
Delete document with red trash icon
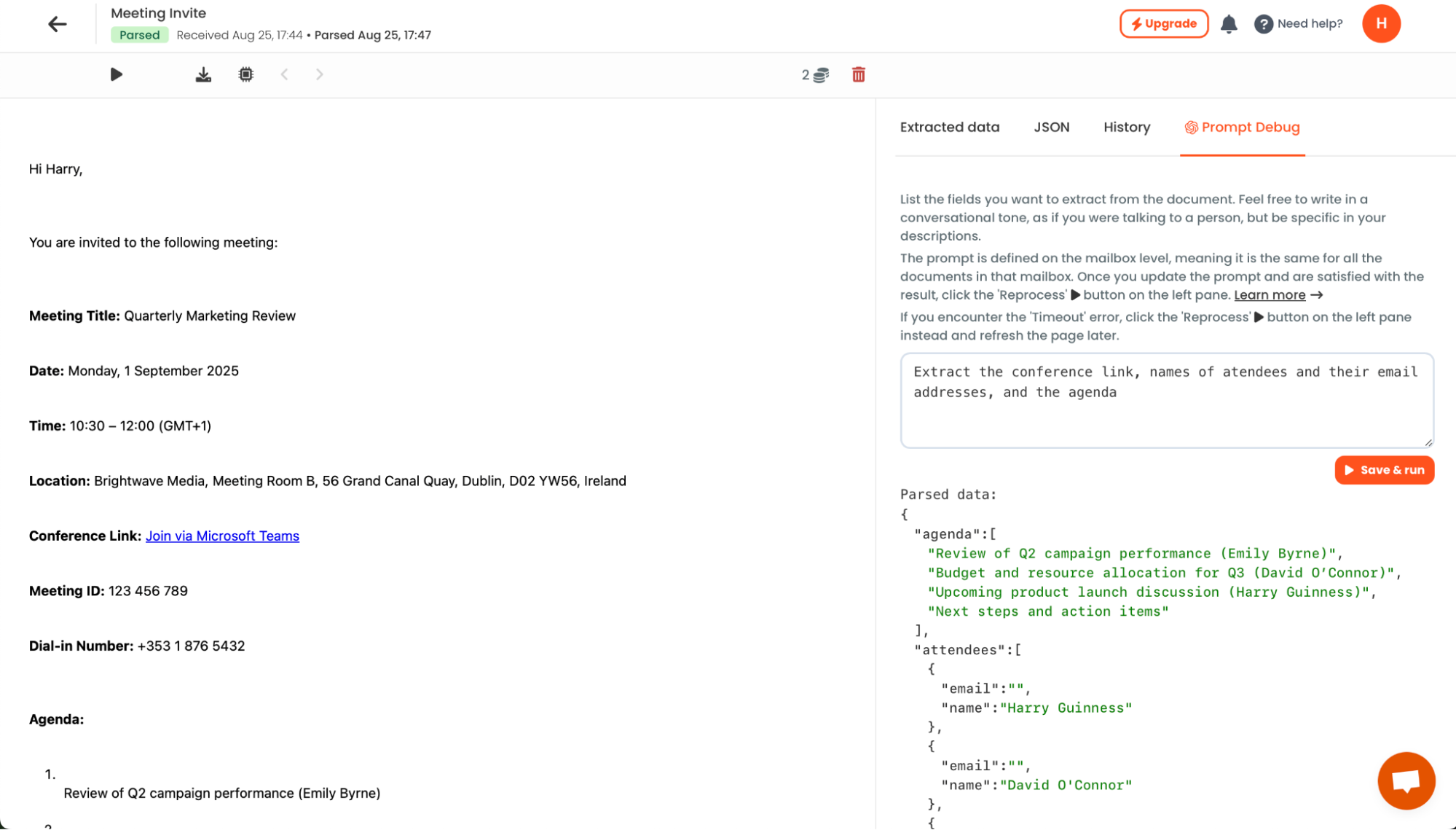[x=859, y=74]
